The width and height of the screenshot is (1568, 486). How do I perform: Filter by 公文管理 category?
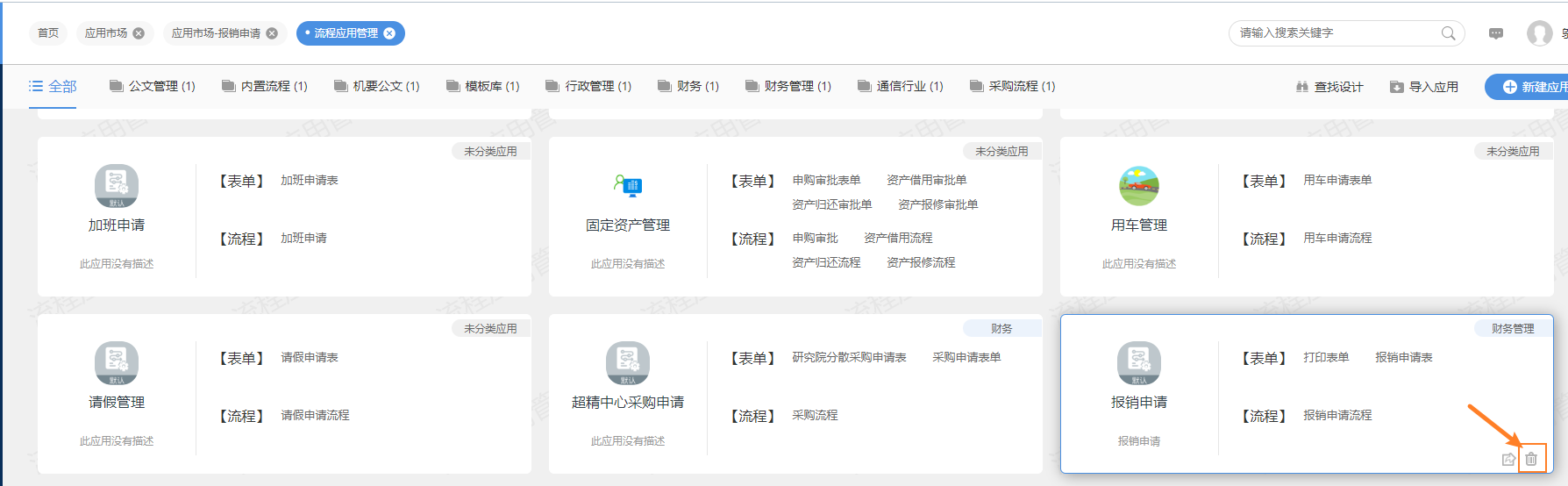[x=153, y=86]
